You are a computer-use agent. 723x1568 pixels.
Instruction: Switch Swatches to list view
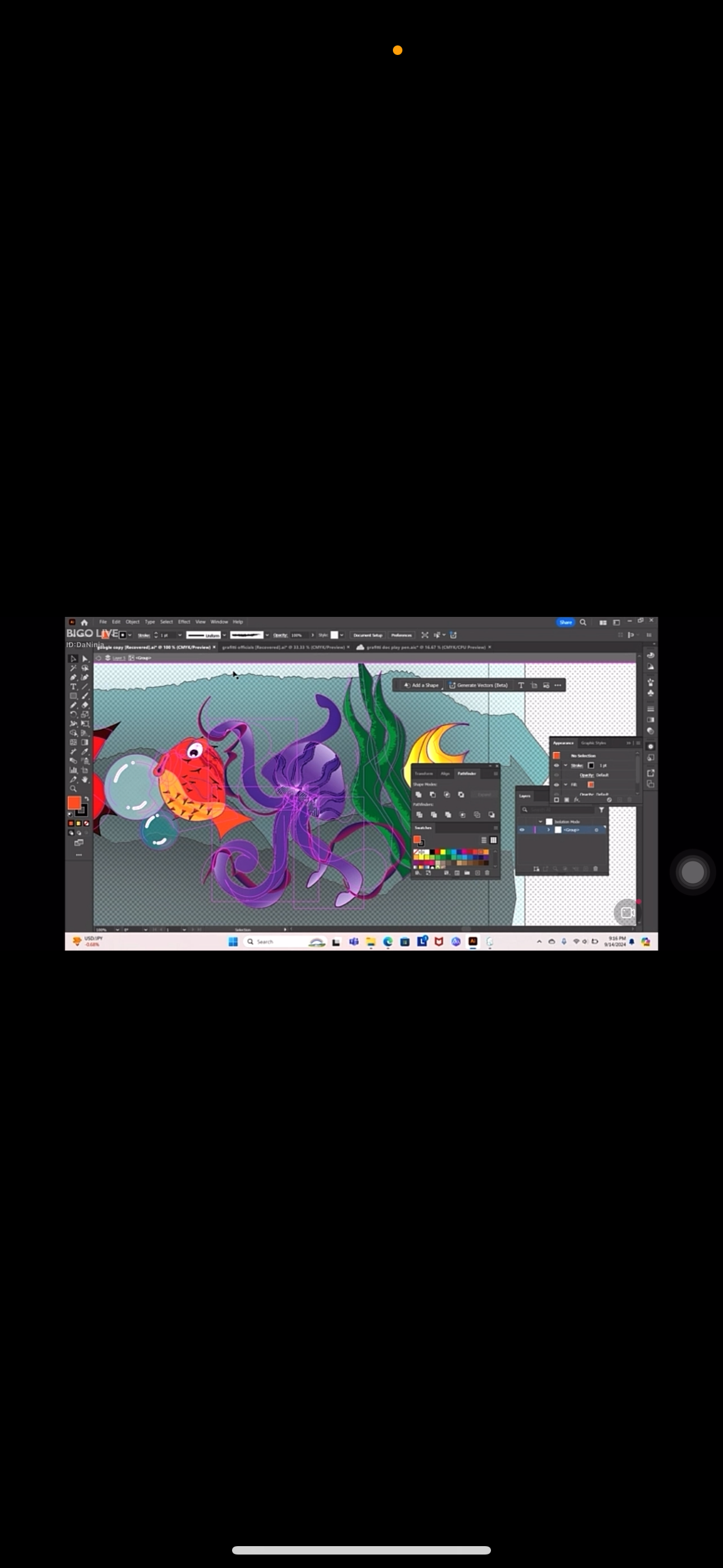pos(484,841)
